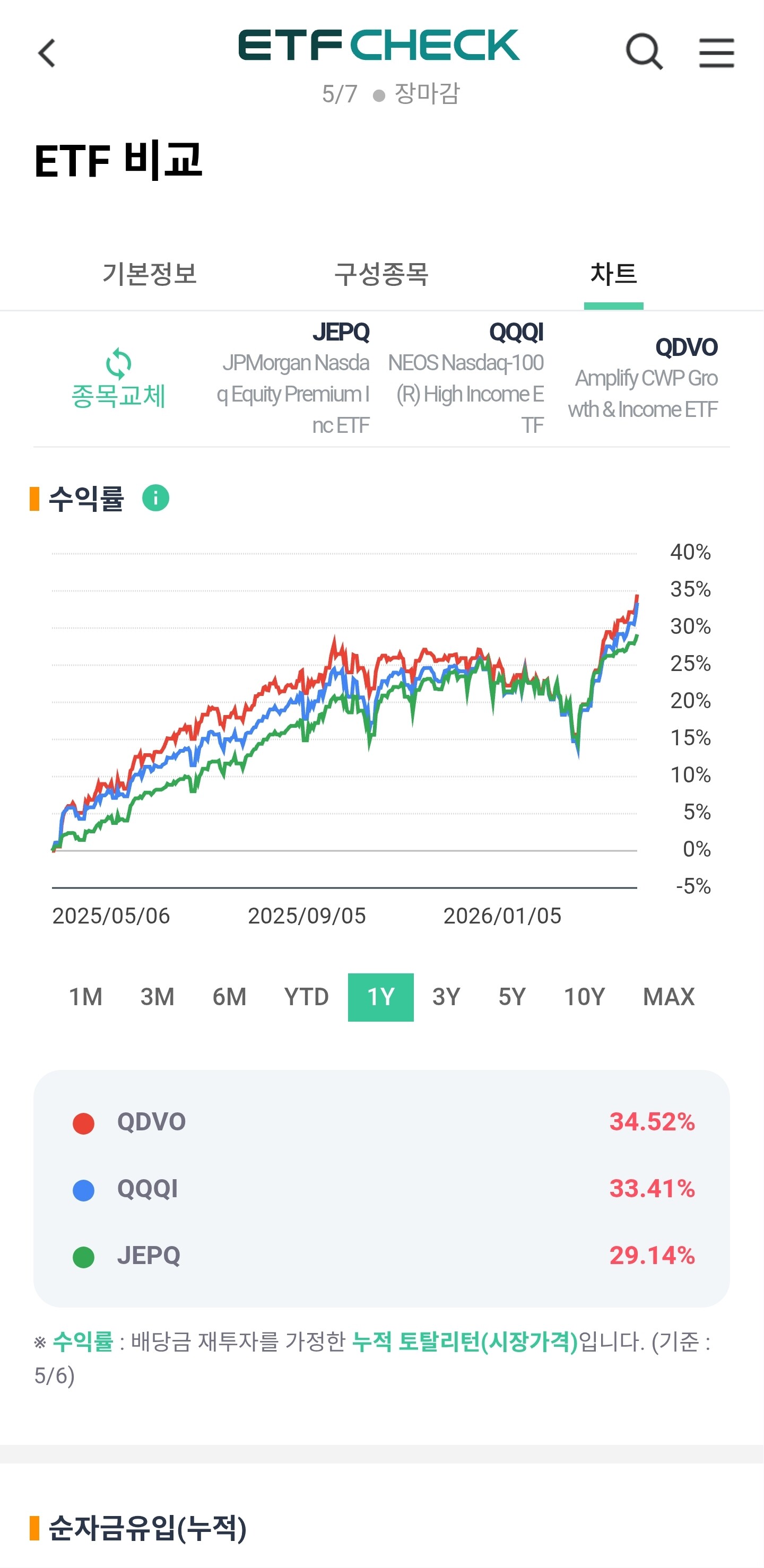Open the 수익률 info icon

coord(156,499)
